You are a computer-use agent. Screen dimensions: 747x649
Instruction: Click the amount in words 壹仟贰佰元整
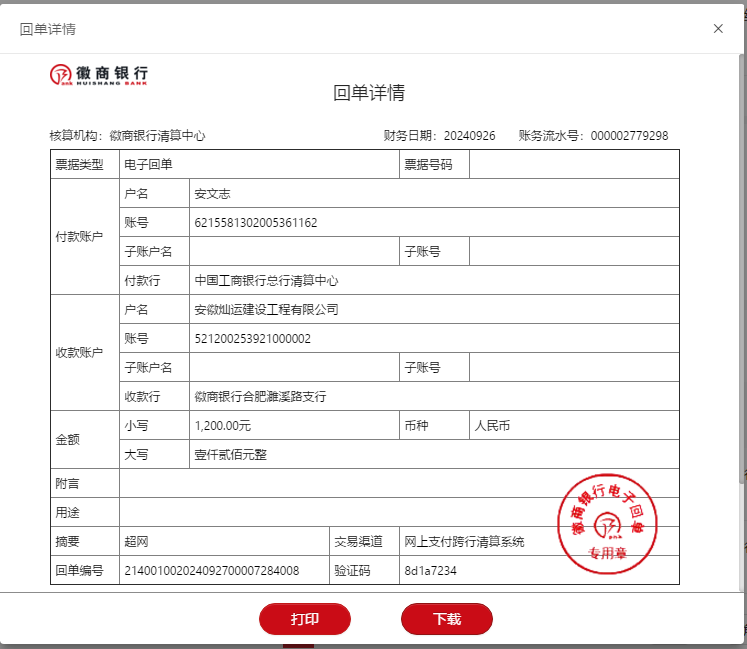230,455
